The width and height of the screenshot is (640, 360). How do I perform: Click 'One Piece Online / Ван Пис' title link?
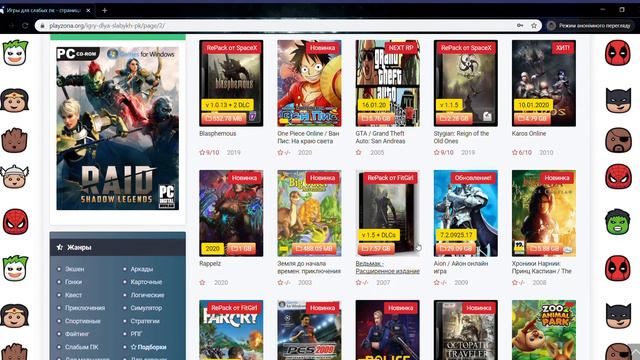[x=308, y=137]
